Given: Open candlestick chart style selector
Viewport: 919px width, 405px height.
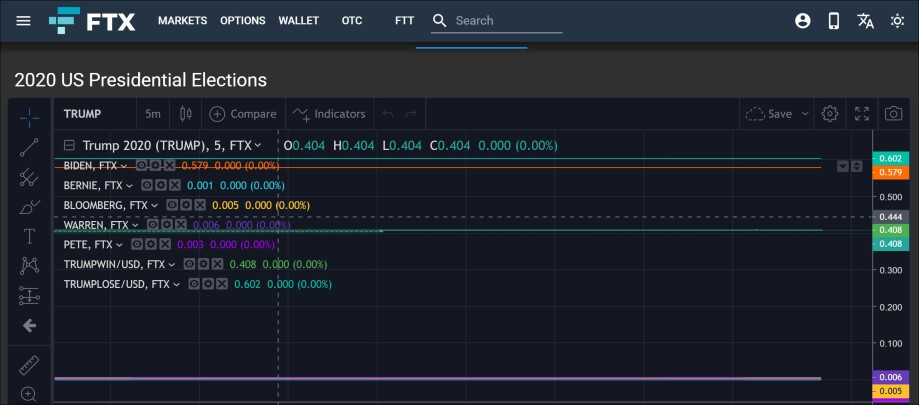Looking at the screenshot, I should [x=185, y=114].
